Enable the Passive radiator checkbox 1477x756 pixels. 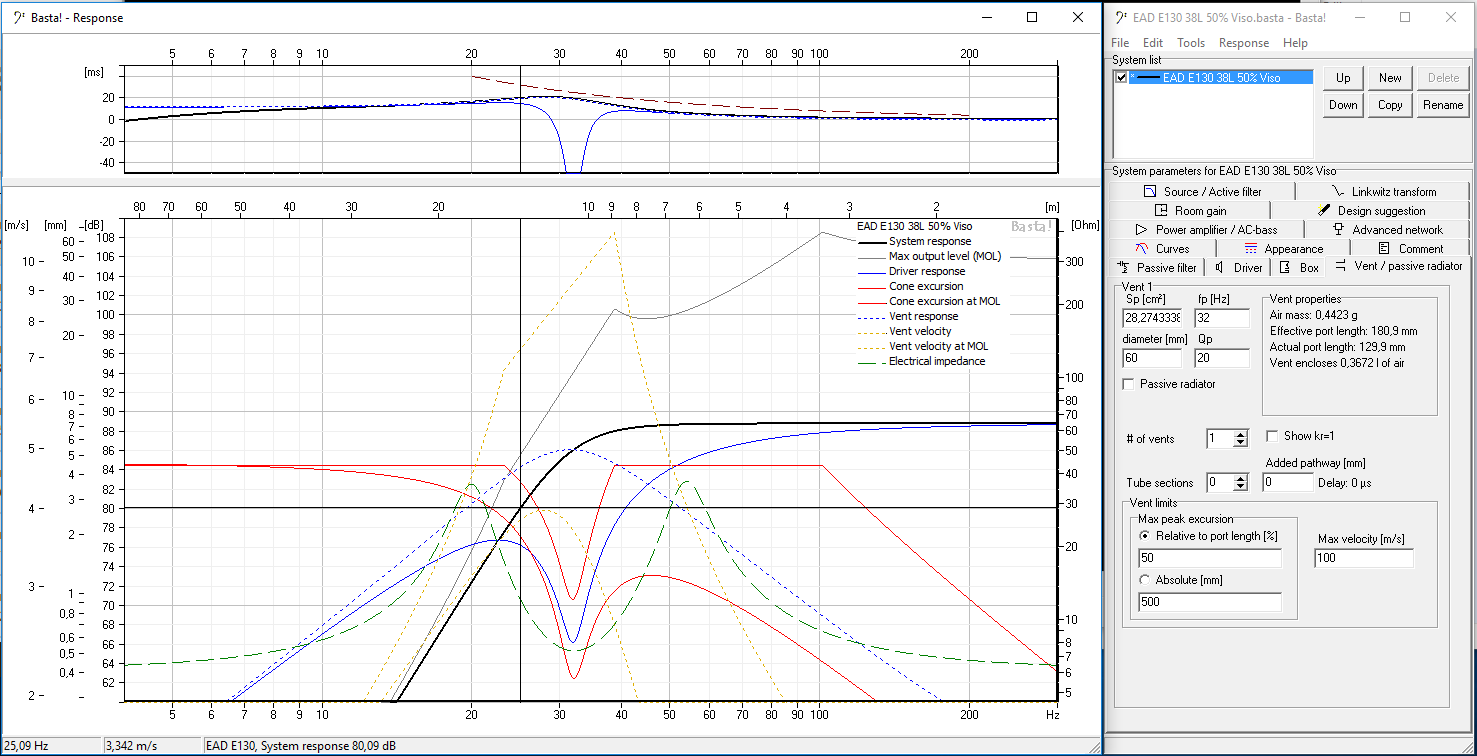click(x=1129, y=385)
